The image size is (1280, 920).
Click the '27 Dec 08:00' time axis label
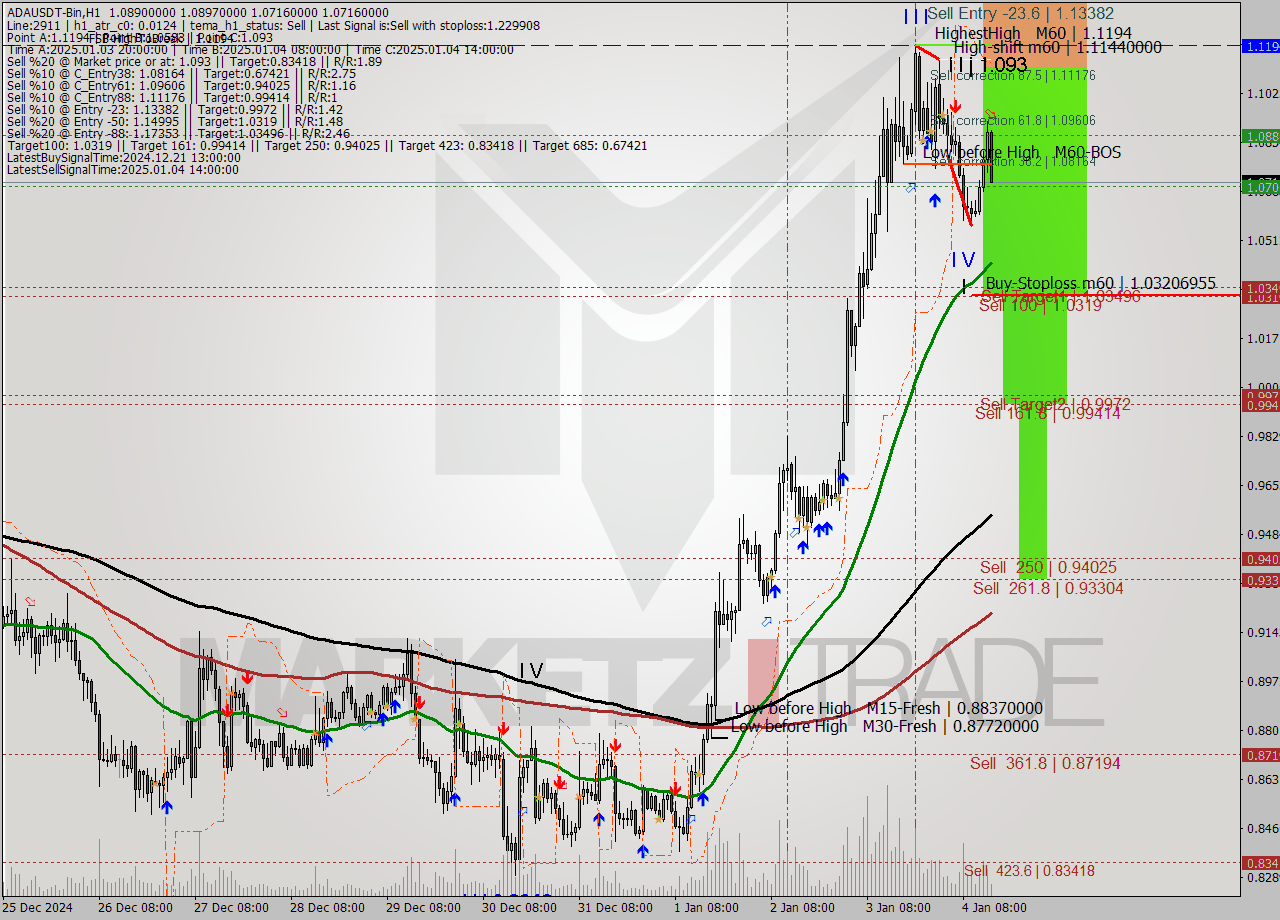[x=231, y=908]
